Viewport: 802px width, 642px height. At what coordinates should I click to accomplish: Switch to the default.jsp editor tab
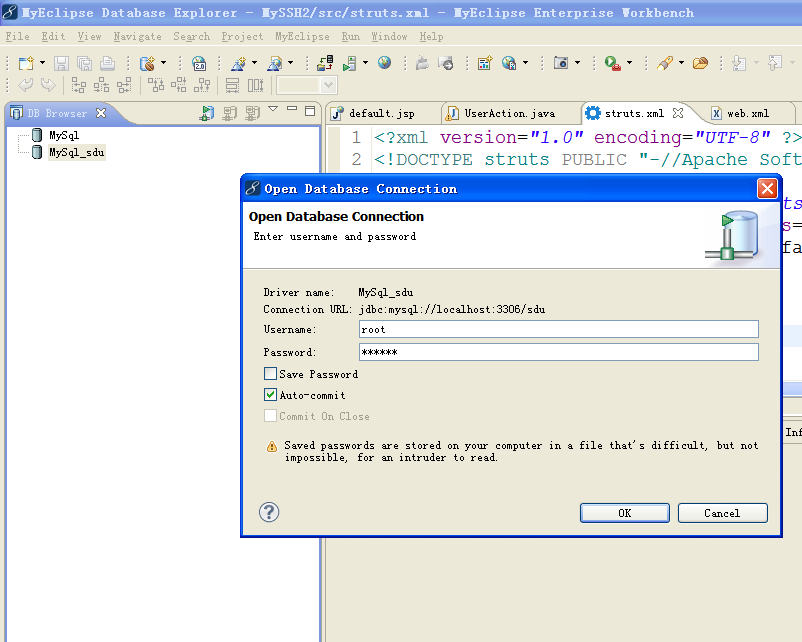point(382,114)
